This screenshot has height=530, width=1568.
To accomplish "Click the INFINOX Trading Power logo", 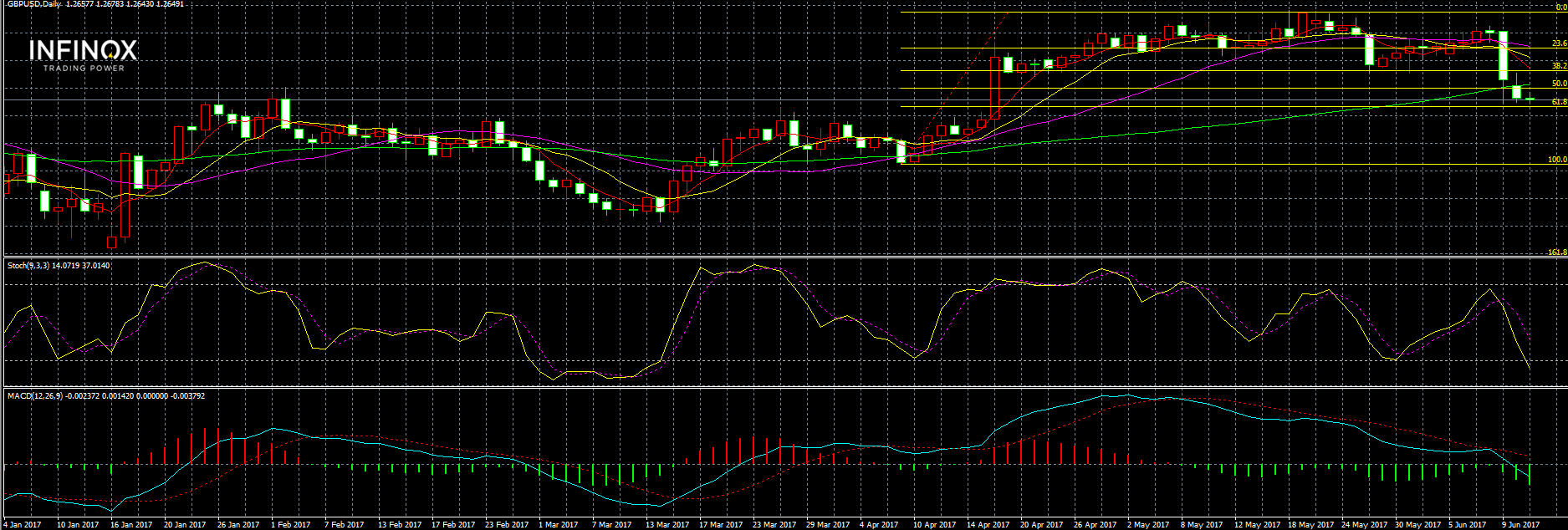I will point(83,55).
